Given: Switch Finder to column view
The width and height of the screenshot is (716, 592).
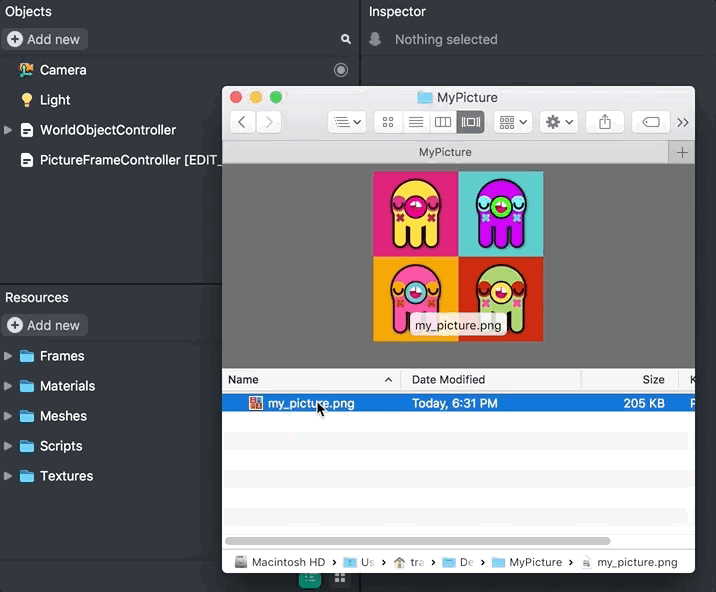Looking at the screenshot, I should tap(443, 122).
